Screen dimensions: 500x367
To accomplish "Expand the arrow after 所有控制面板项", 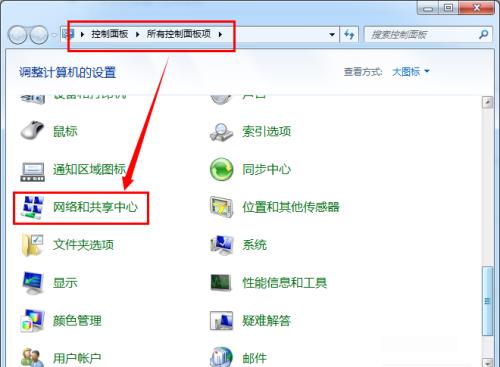I will 220,34.
